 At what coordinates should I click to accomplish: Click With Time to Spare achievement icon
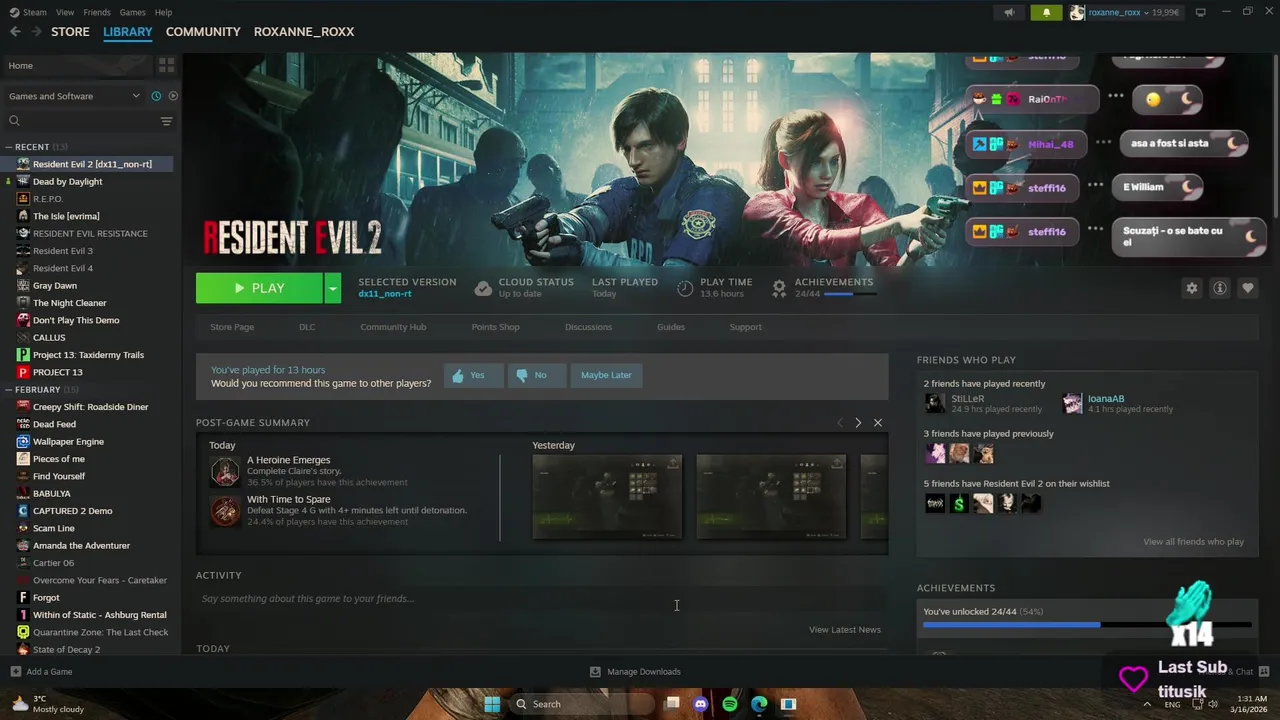(225, 510)
